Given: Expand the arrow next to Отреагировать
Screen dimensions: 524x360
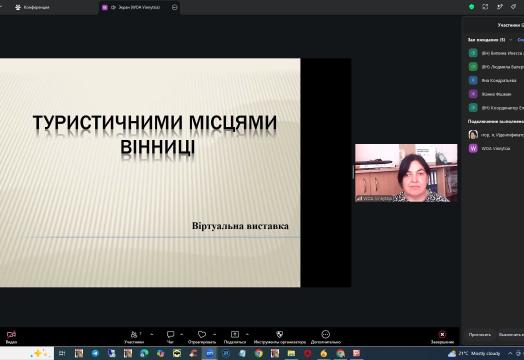Looking at the screenshot, I should pos(215,334).
